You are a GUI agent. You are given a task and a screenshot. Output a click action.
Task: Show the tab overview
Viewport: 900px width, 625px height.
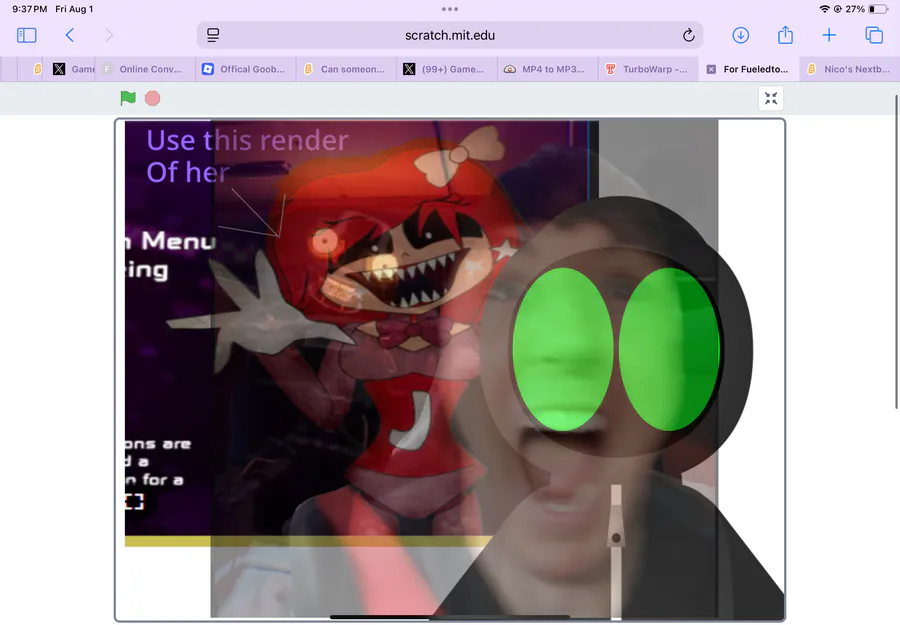874,36
